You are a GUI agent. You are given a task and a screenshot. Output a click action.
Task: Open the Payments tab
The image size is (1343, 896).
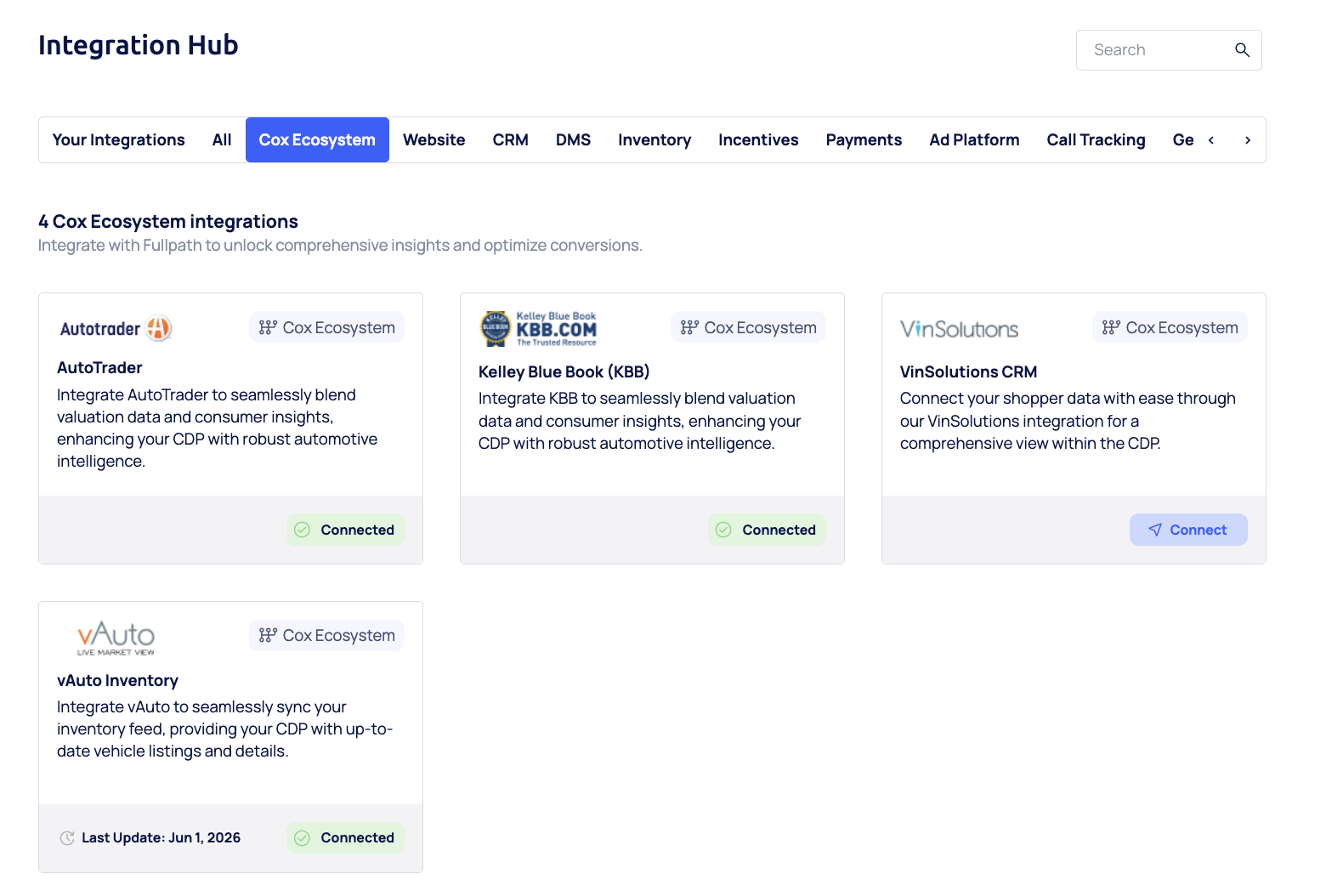864,139
